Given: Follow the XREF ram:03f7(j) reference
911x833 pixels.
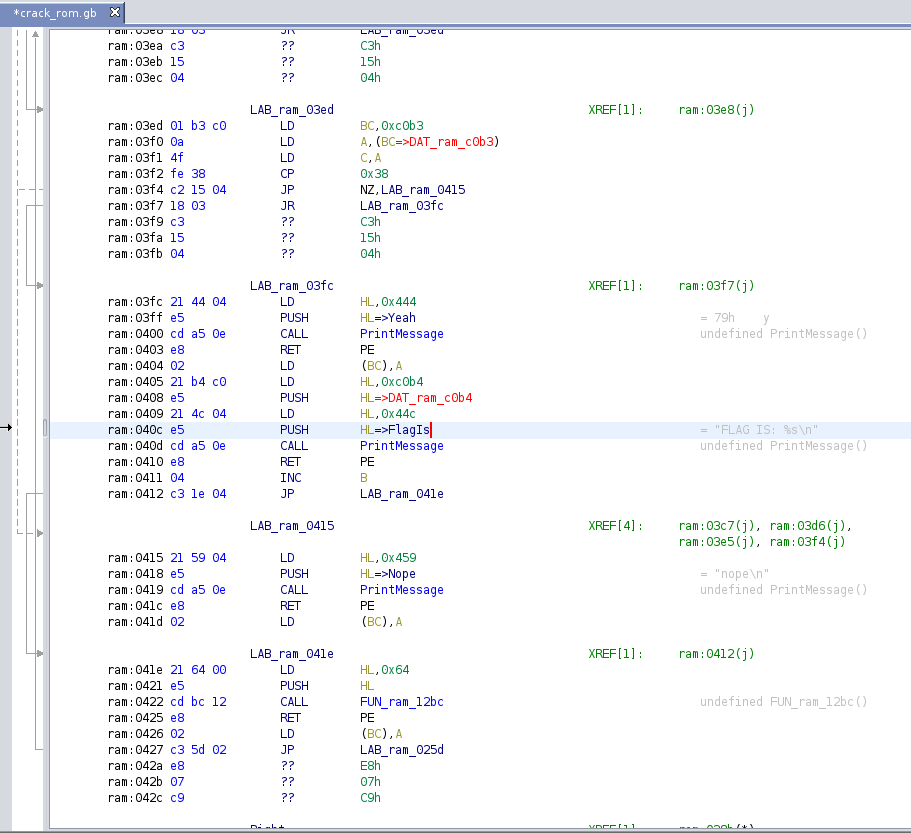Looking at the screenshot, I should tap(715, 286).
